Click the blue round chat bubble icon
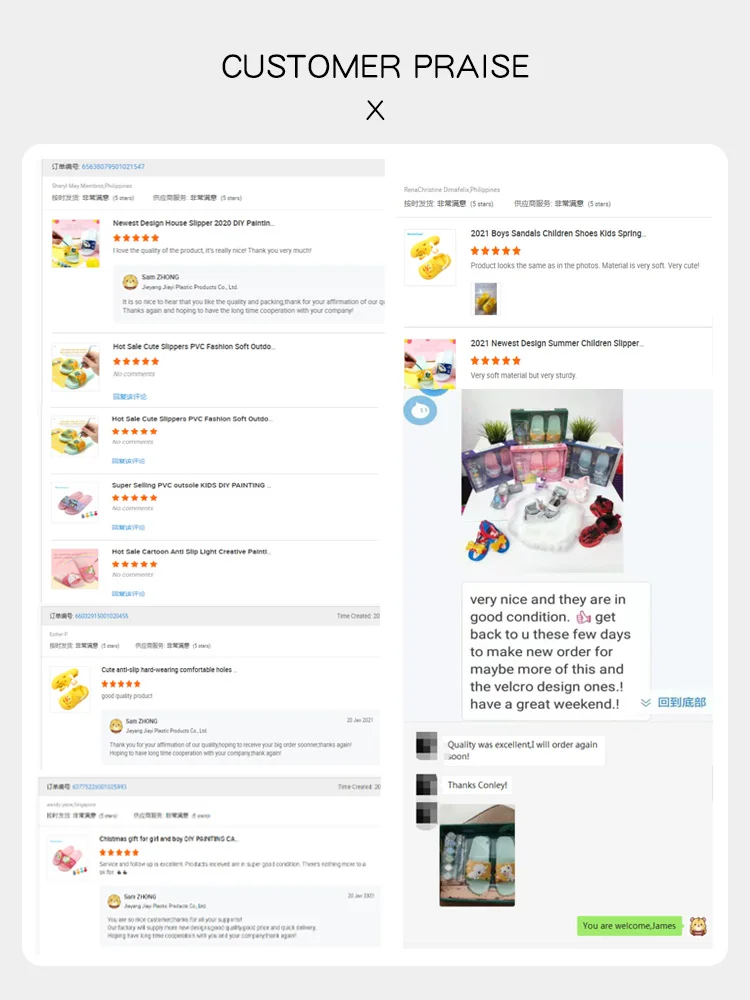Viewport: 750px width, 1000px height. tap(420, 411)
